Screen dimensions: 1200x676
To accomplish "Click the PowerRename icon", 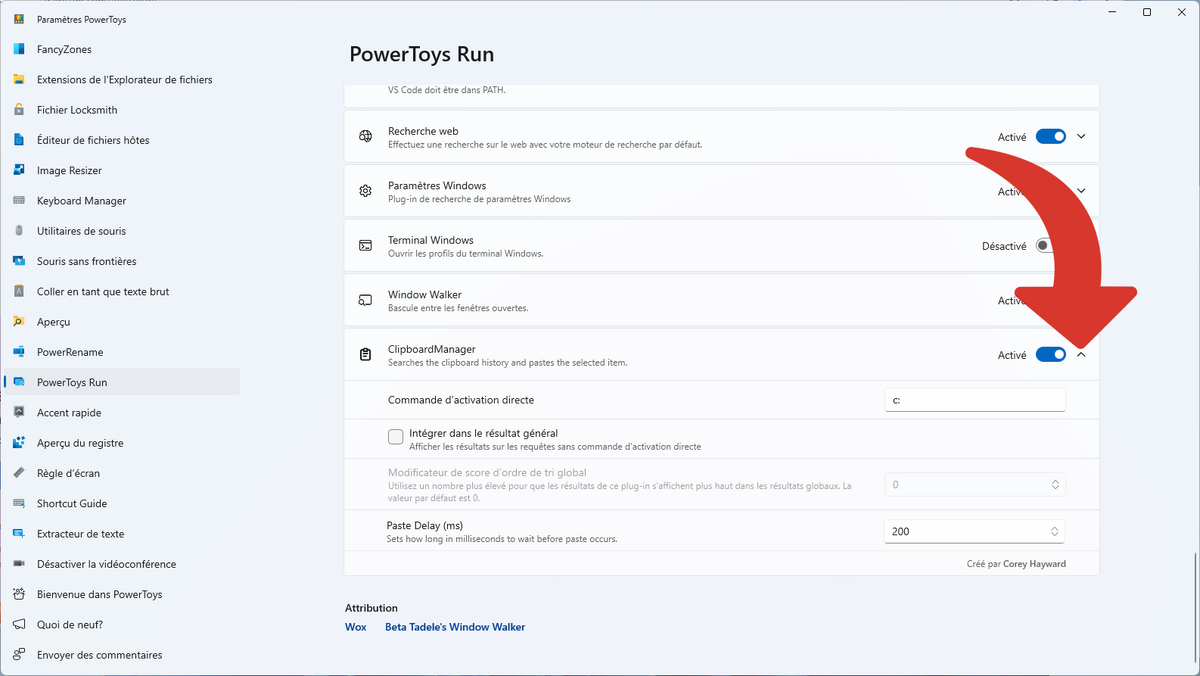I will (x=19, y=352).
